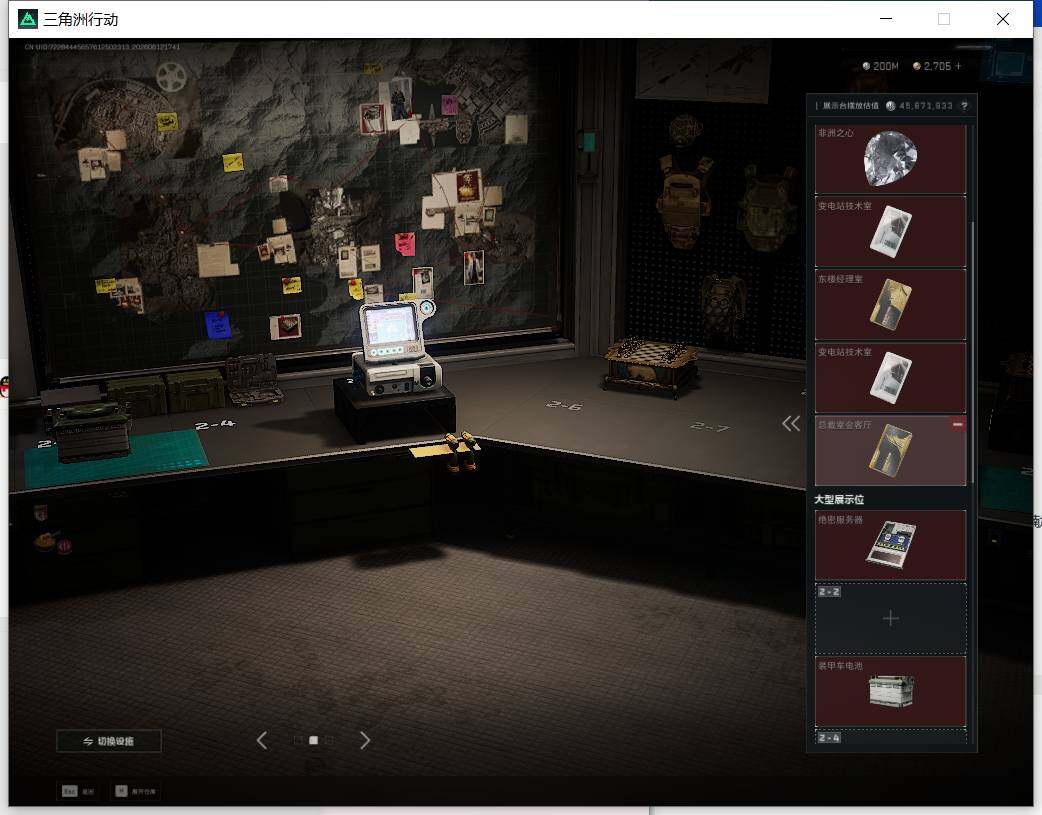The image size is (1042, 815).
Task: Click the chess board box on the table
Action: 651,366
